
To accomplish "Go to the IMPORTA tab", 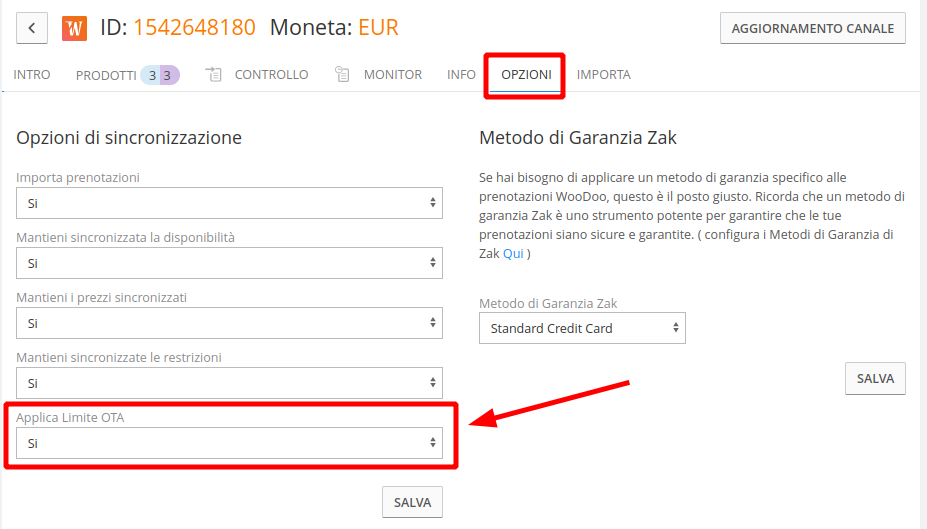I will (604, 74).
